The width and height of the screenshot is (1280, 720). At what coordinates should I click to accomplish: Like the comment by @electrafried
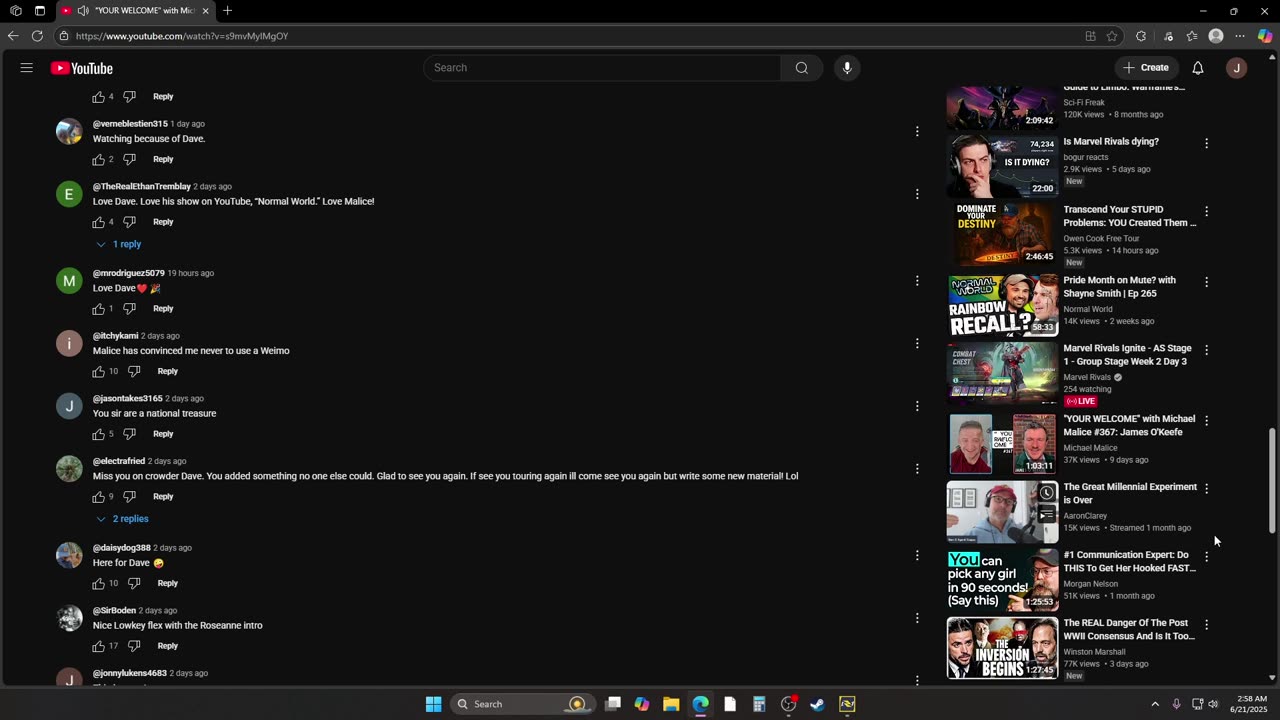click(99, 497)
